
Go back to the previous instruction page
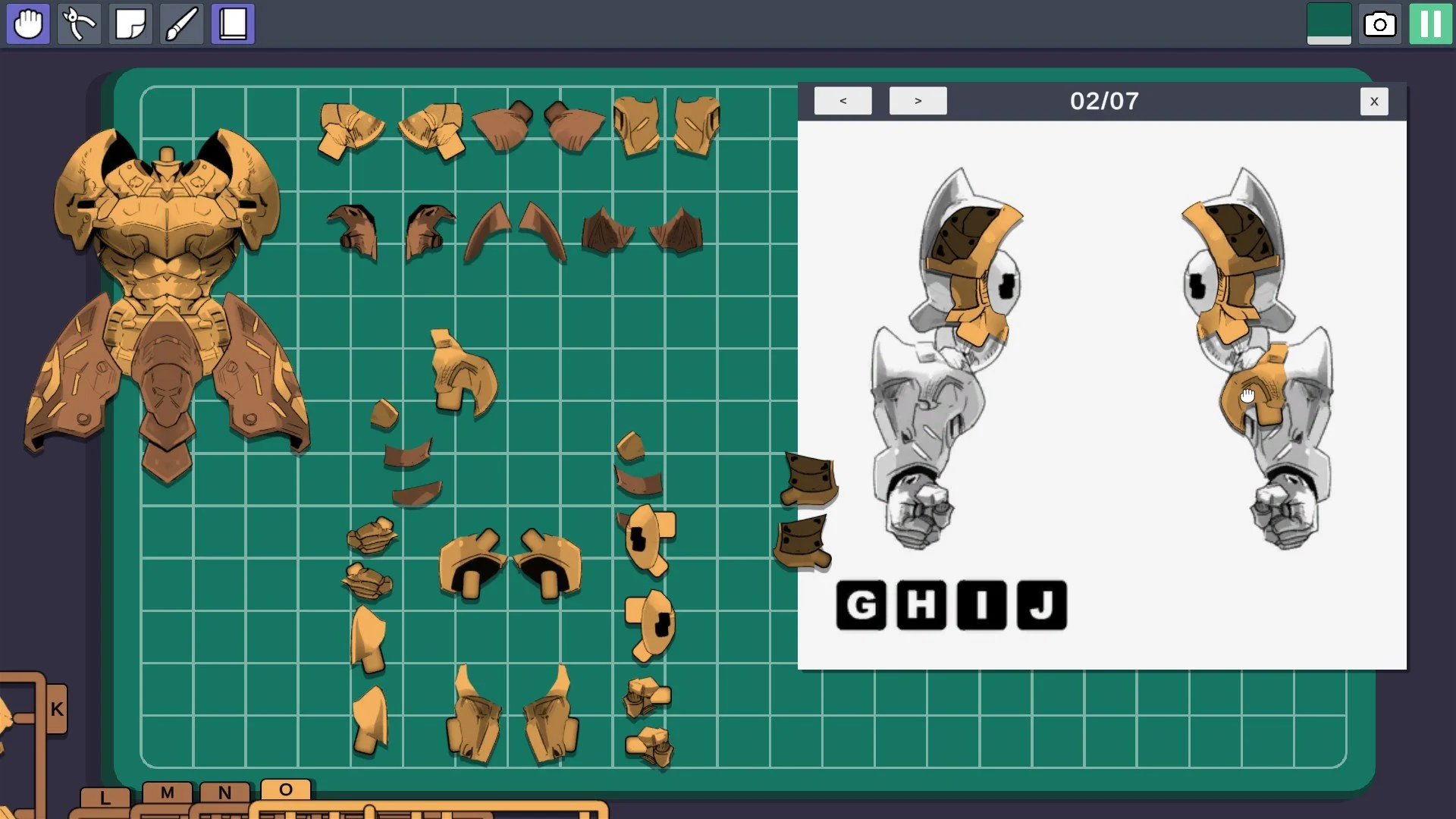[x=843, y=100]
